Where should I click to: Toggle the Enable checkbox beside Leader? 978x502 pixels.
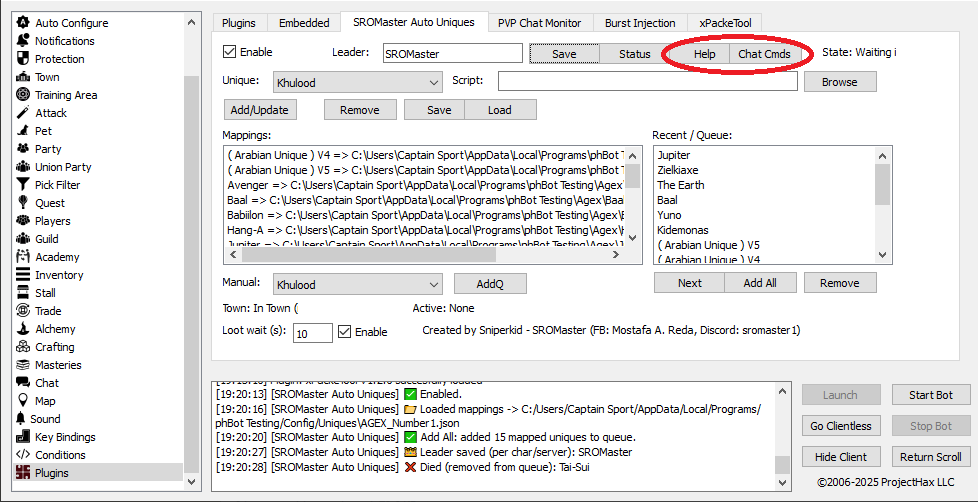pos(230,52)
